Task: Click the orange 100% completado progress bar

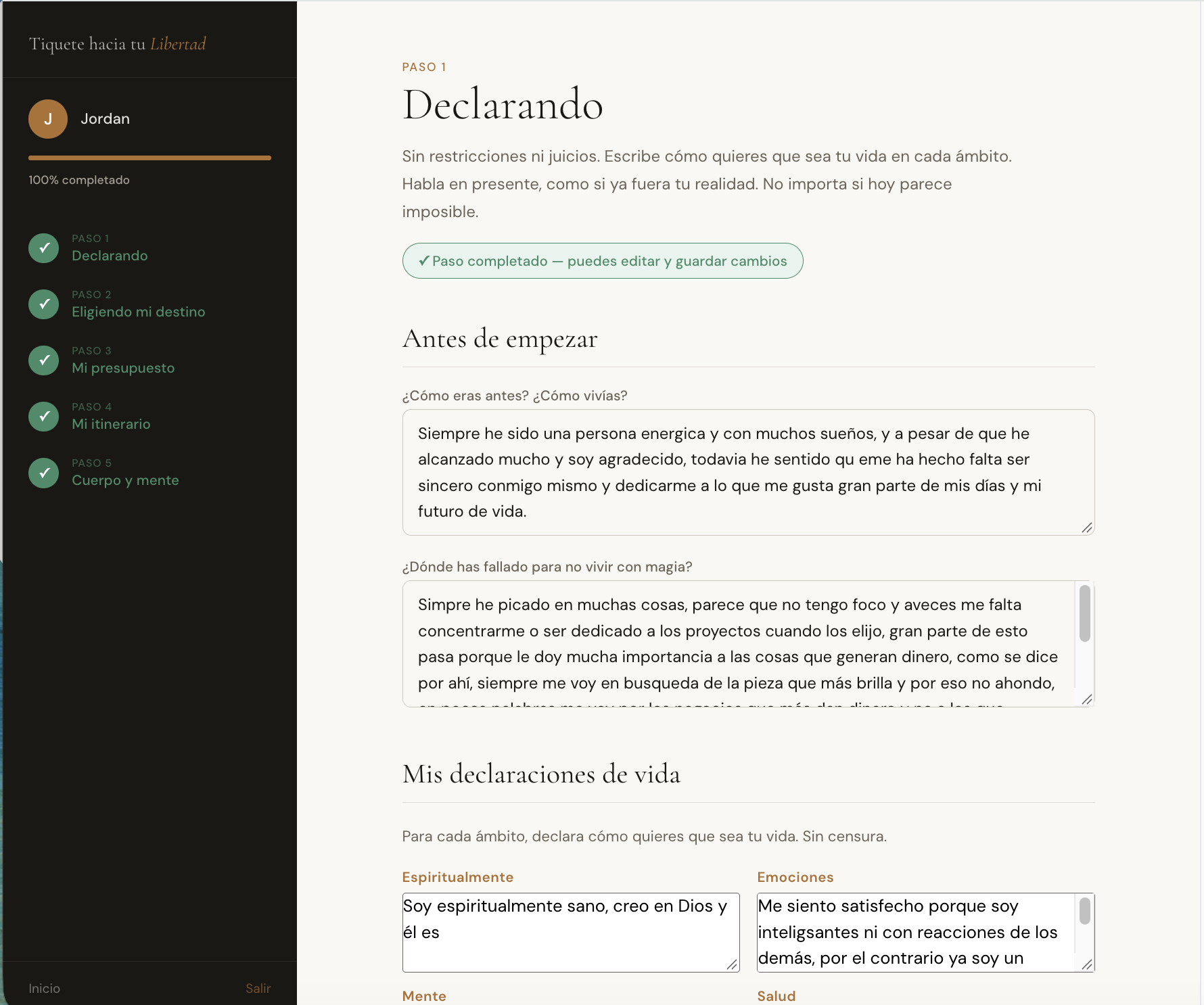Action: coord(149,158)
